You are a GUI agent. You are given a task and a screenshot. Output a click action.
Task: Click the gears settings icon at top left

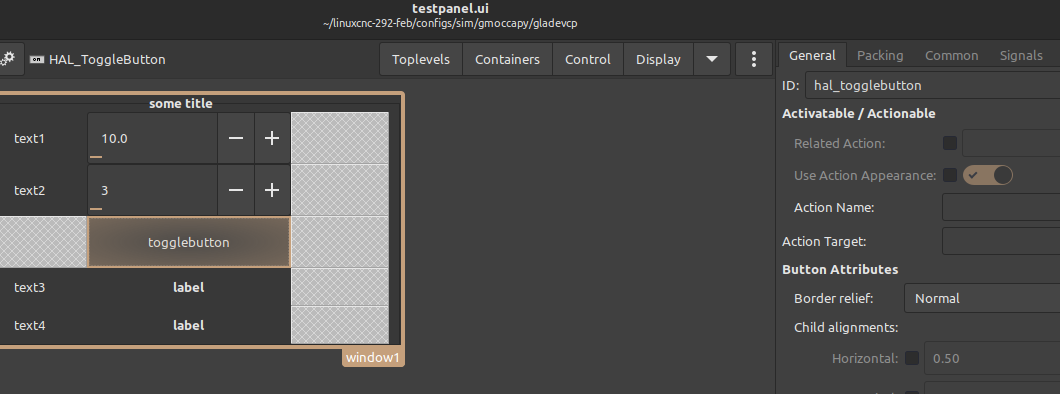pos(8,59)
